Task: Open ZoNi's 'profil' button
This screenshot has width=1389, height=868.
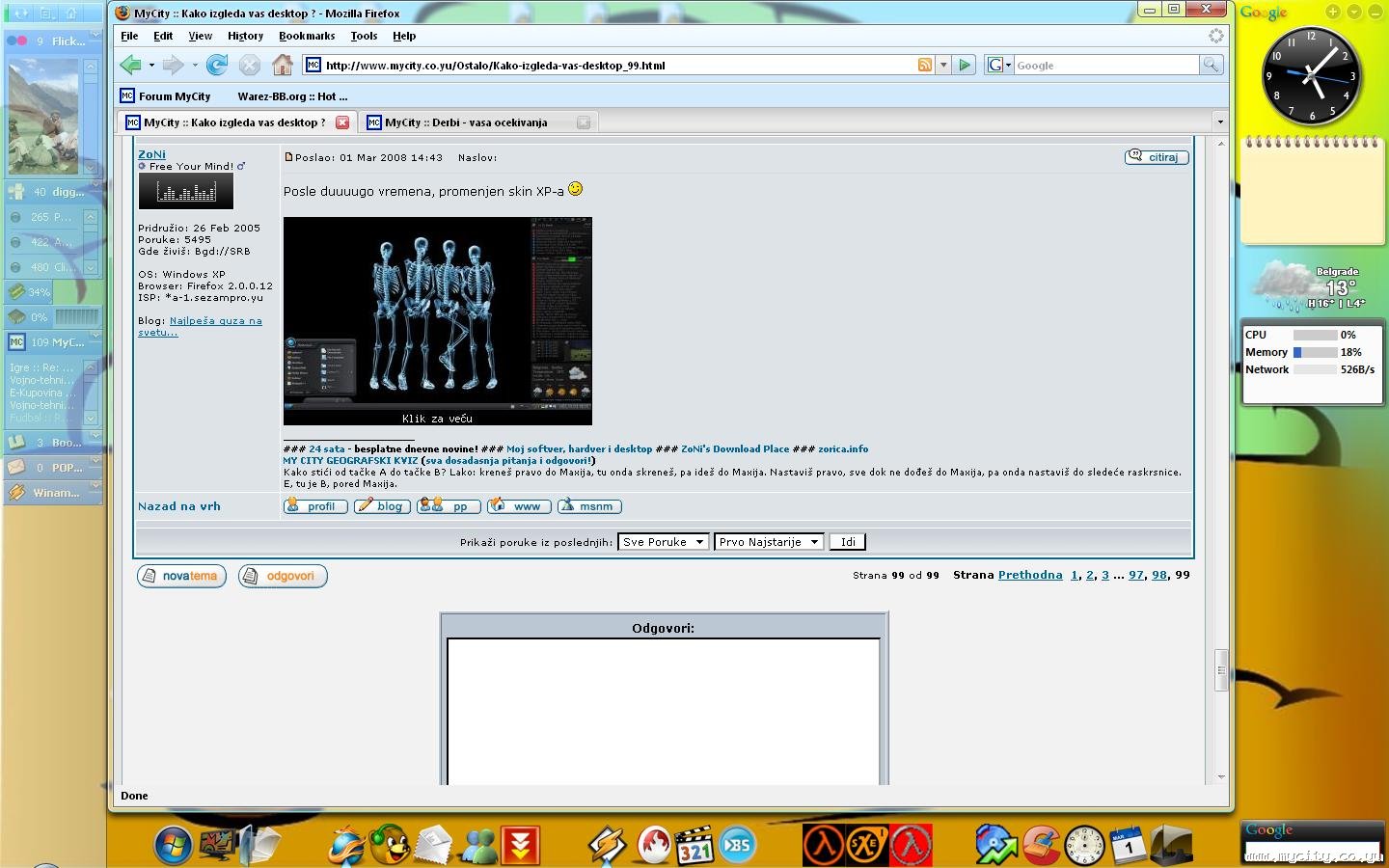Action: point(315,506)
